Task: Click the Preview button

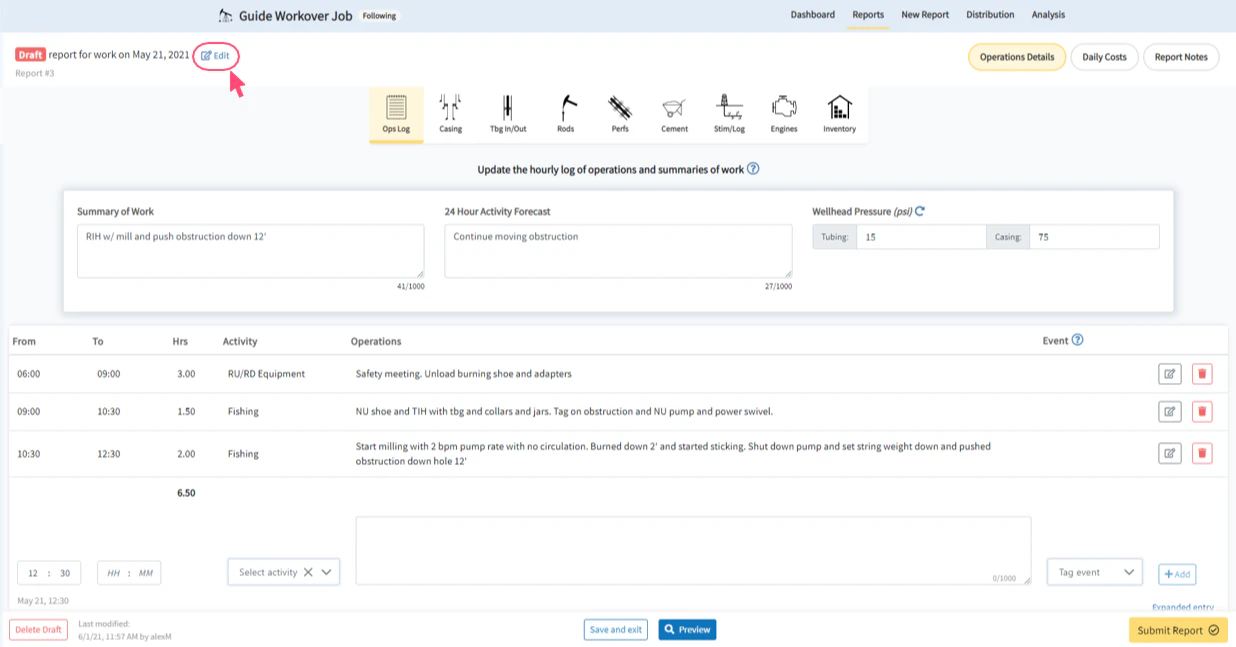Action: coord(687,629)
